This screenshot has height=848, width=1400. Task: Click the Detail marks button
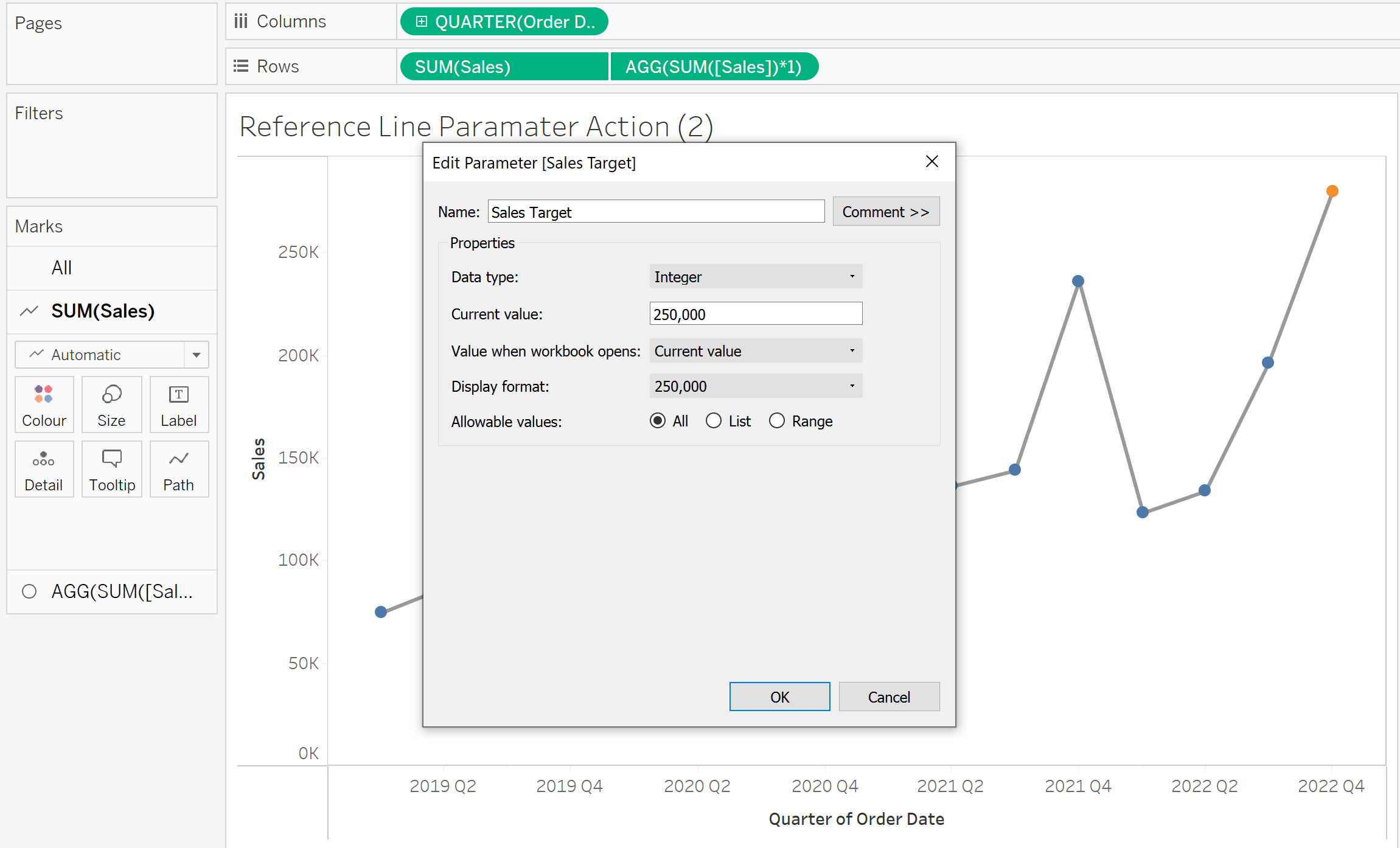coord(44,469)
